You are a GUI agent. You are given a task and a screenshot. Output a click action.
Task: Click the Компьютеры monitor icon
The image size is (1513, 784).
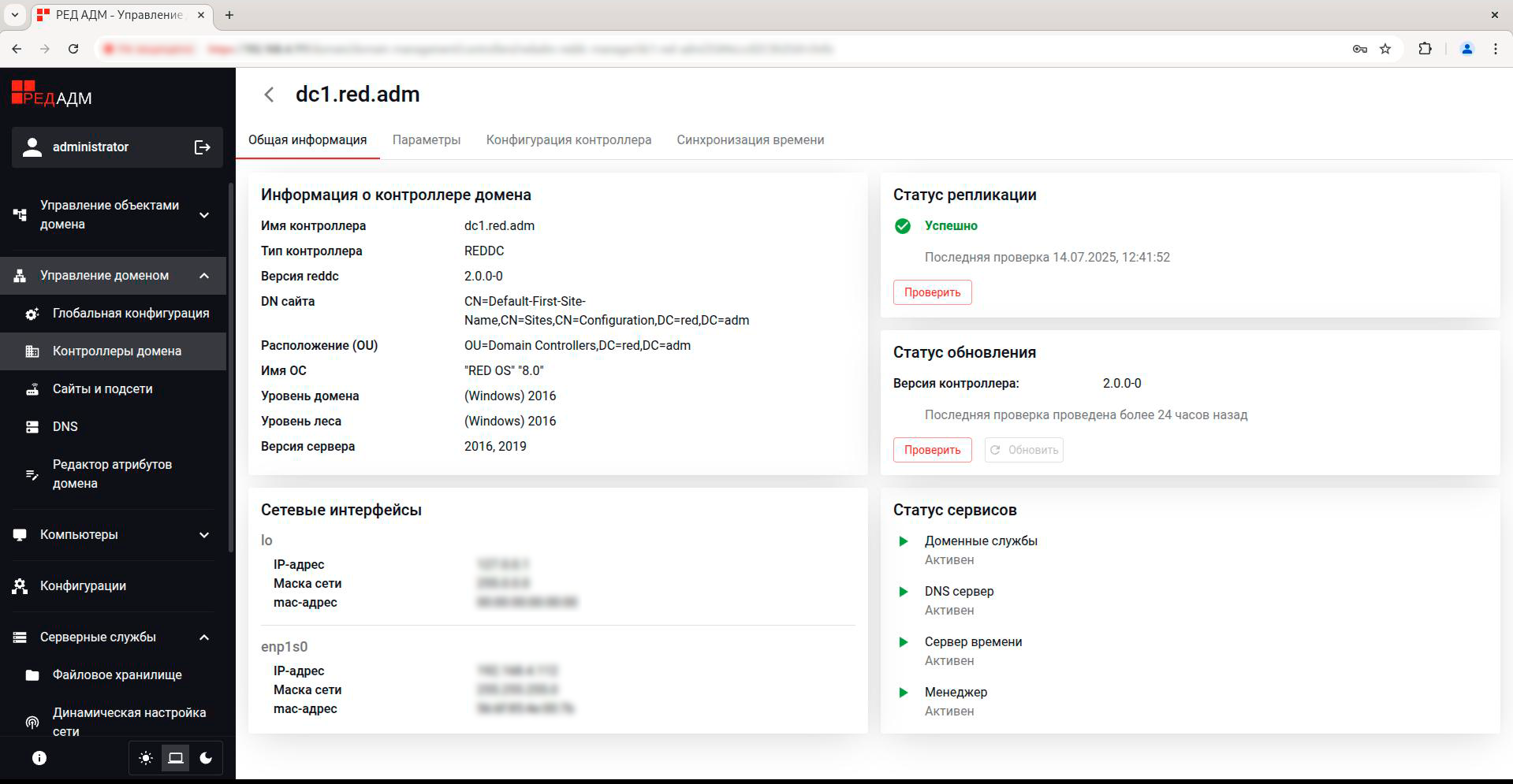pos(20,535)
